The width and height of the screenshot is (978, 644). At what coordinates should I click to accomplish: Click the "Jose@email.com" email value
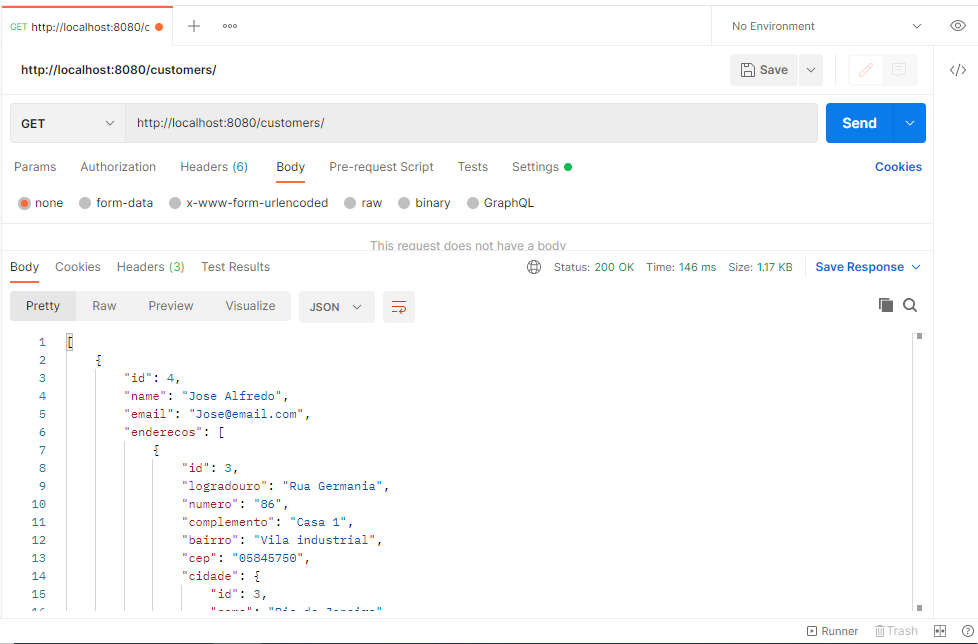(246, 414)
